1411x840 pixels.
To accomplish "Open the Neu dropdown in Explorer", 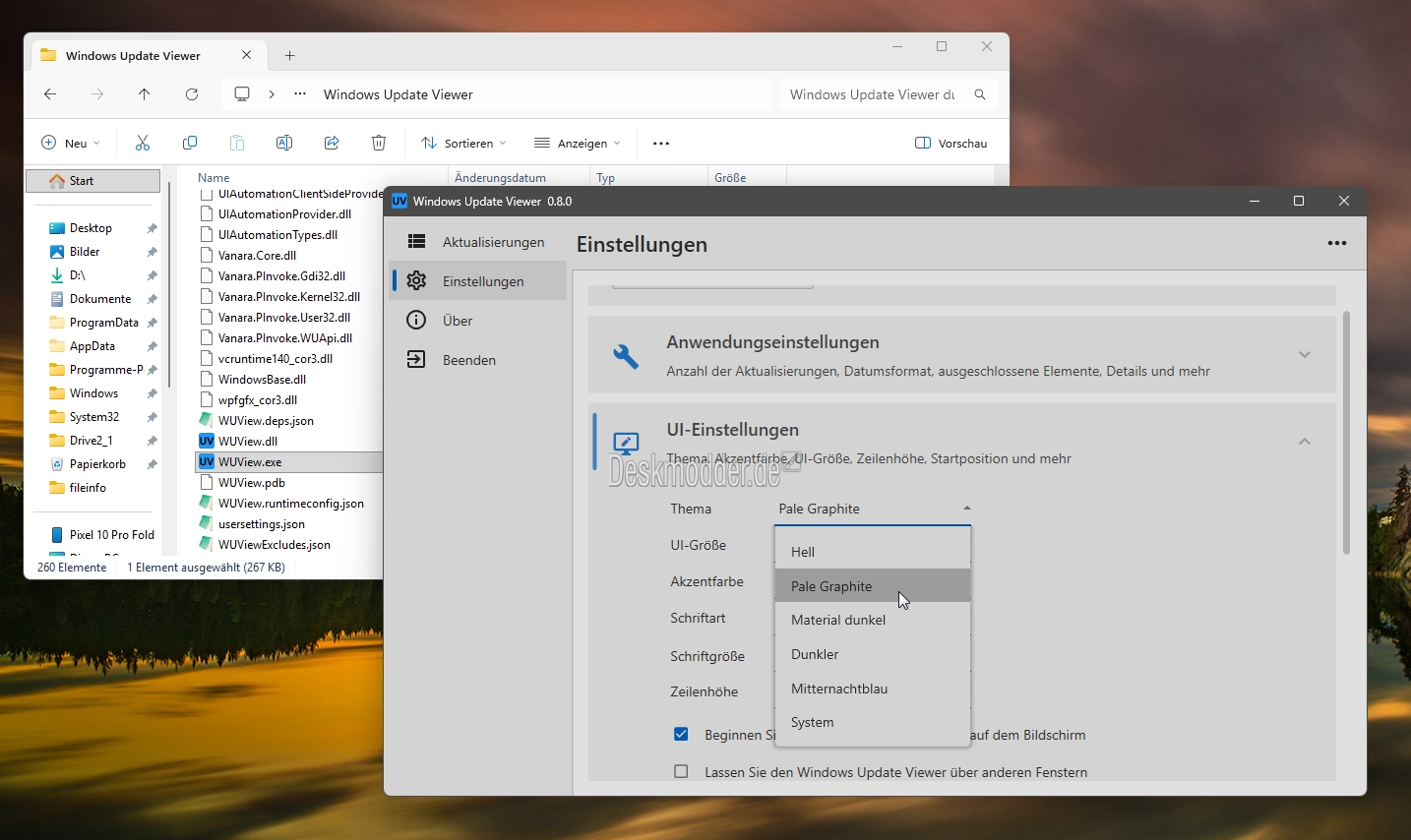I will (71, 144).
